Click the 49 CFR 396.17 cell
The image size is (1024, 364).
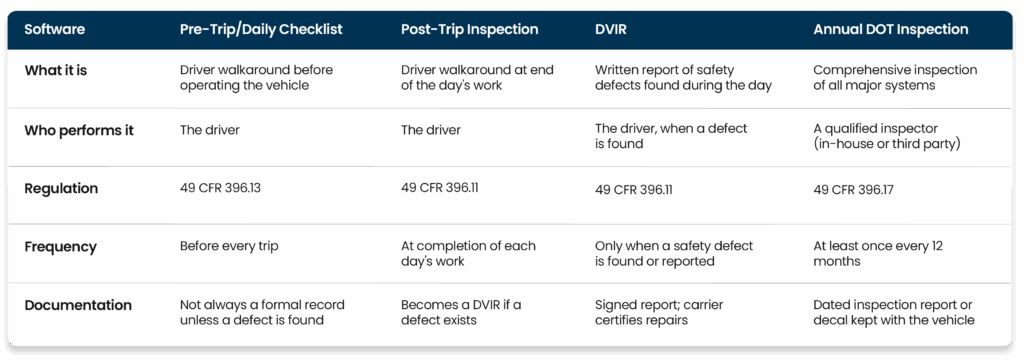tap(854, 190)
